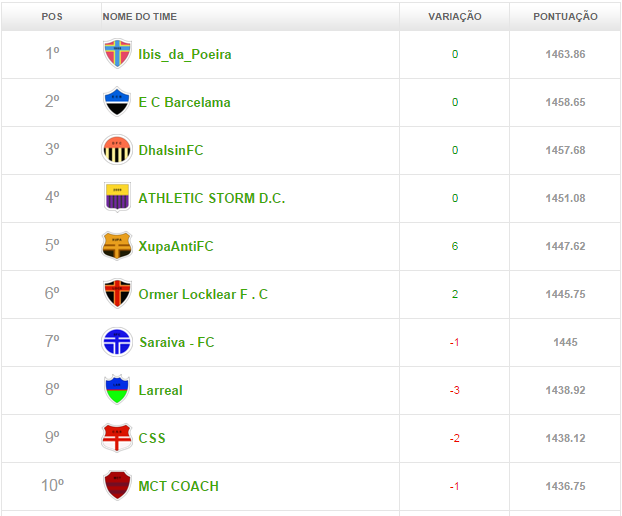Open the E C Barcelama team page
The height and width of the screenshot is (516, 622).
point(185,102)
